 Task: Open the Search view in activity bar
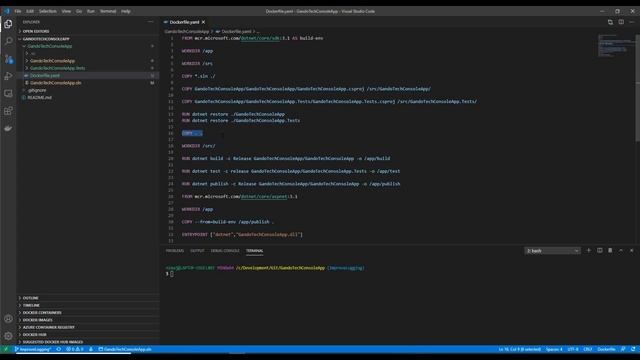point(8,41)
